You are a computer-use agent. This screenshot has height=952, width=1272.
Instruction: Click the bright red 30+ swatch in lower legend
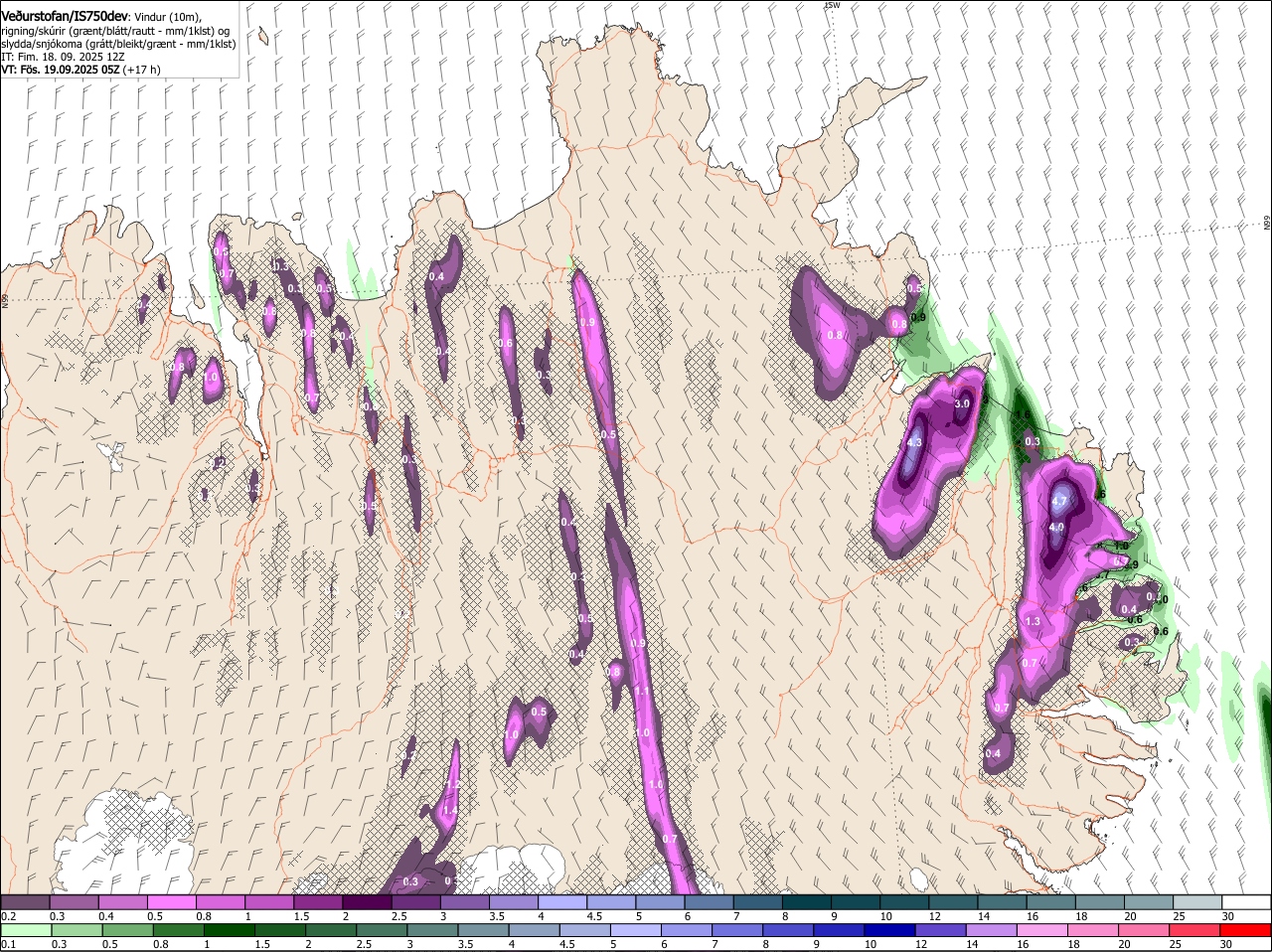coord(1247,930)
